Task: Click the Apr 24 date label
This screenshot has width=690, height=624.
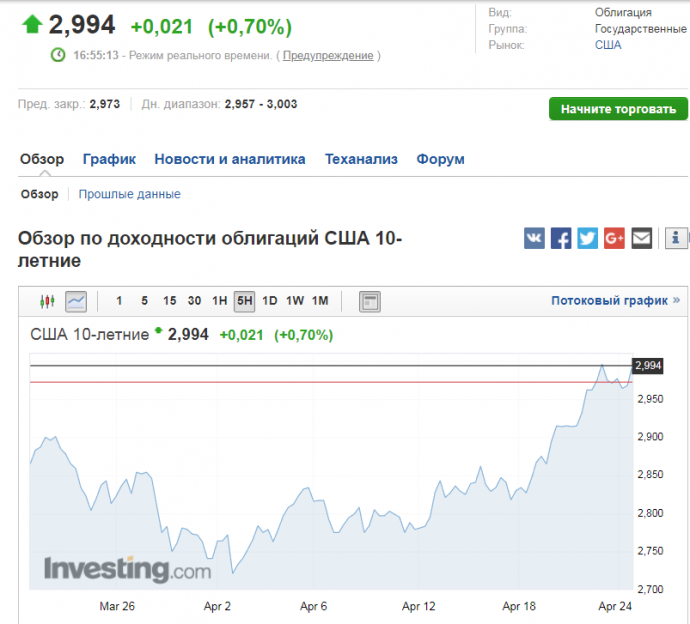Action: point(615,606)
